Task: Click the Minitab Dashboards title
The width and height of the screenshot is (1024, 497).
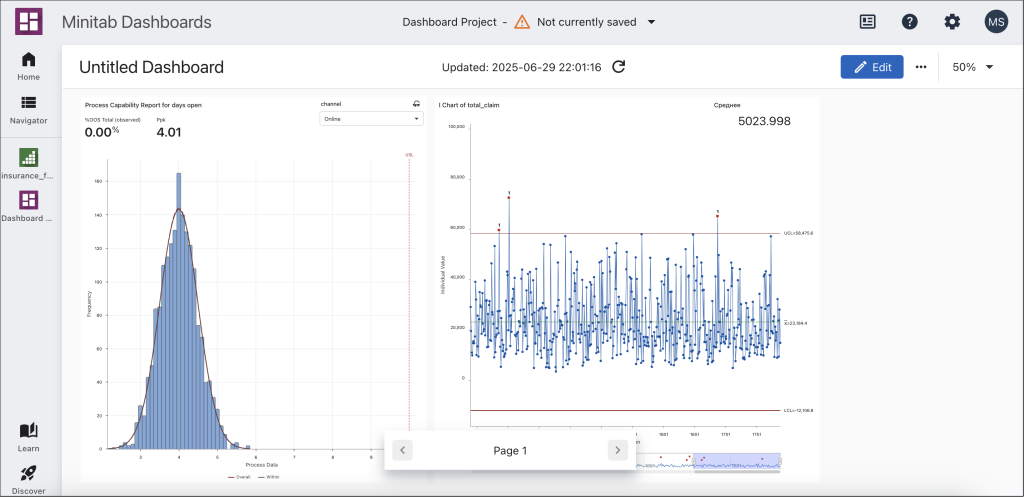Action: [x=136, y=22]
